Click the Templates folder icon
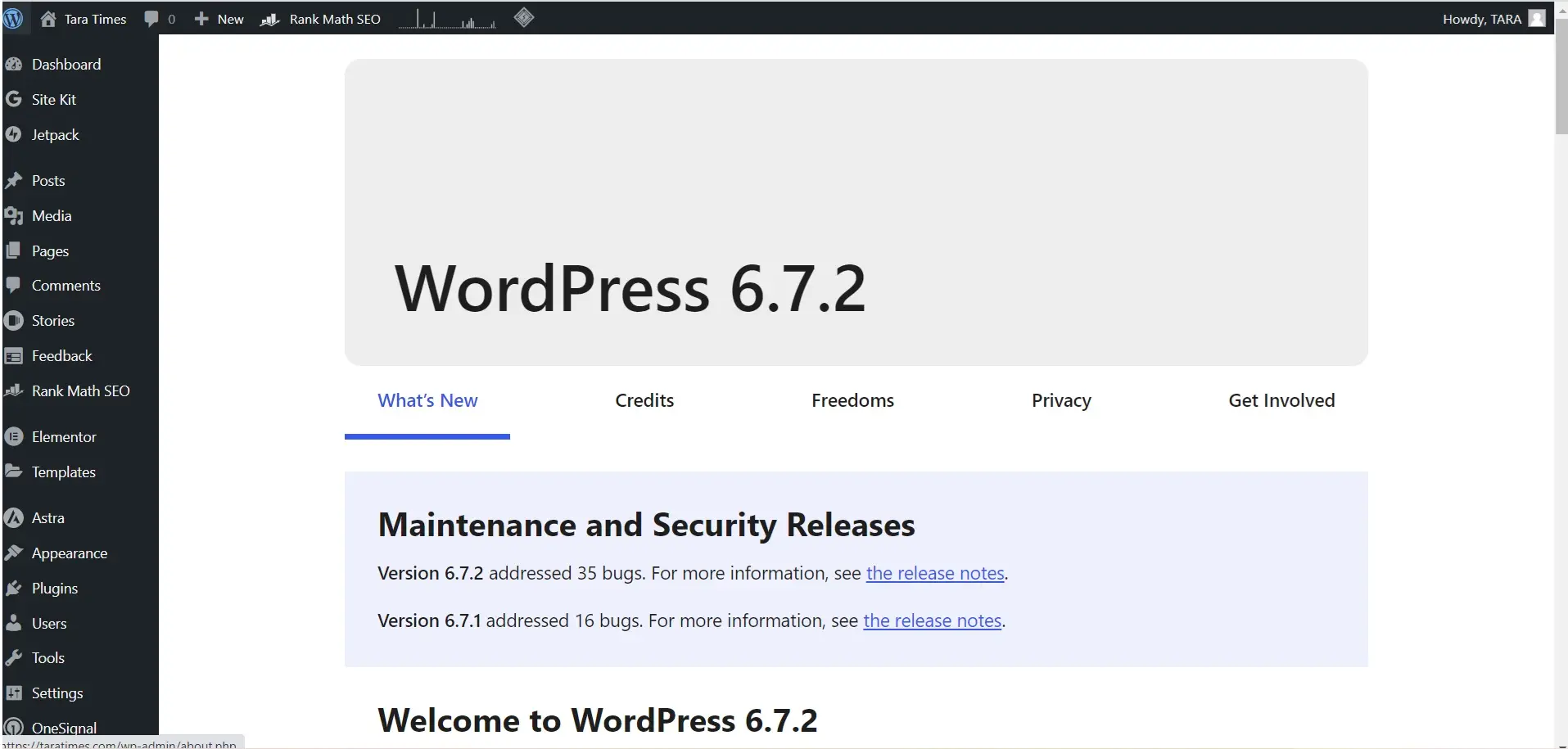 (14, 471)
